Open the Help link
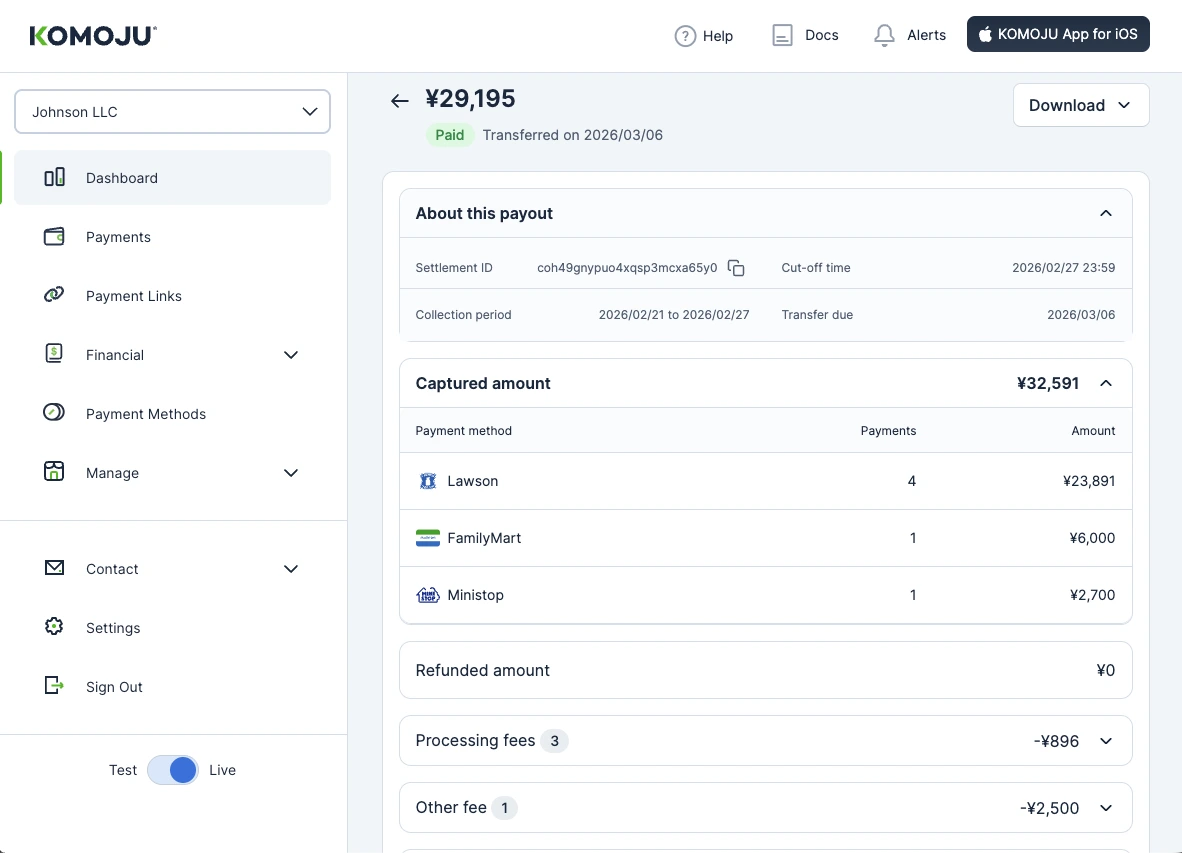Viewport: 1182px width, 853px height. (704, 35)
